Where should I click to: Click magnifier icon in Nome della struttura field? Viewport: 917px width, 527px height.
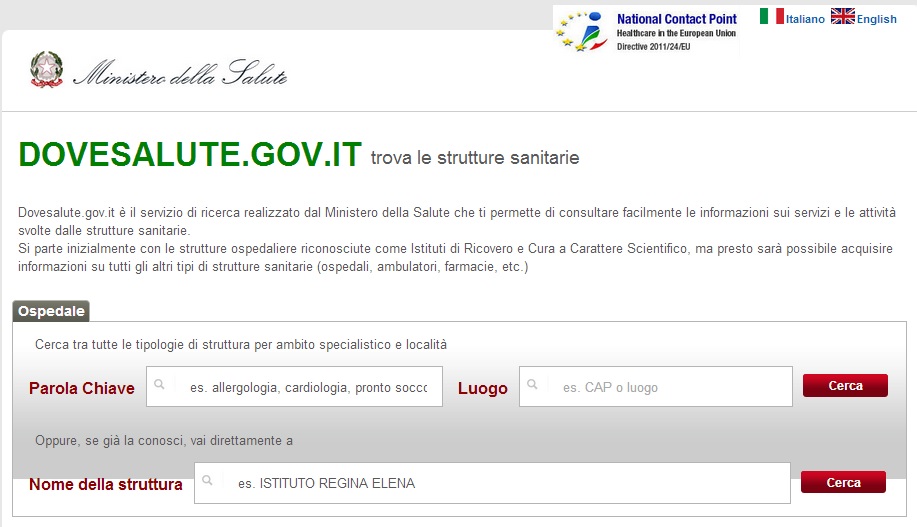coord(207,481)
